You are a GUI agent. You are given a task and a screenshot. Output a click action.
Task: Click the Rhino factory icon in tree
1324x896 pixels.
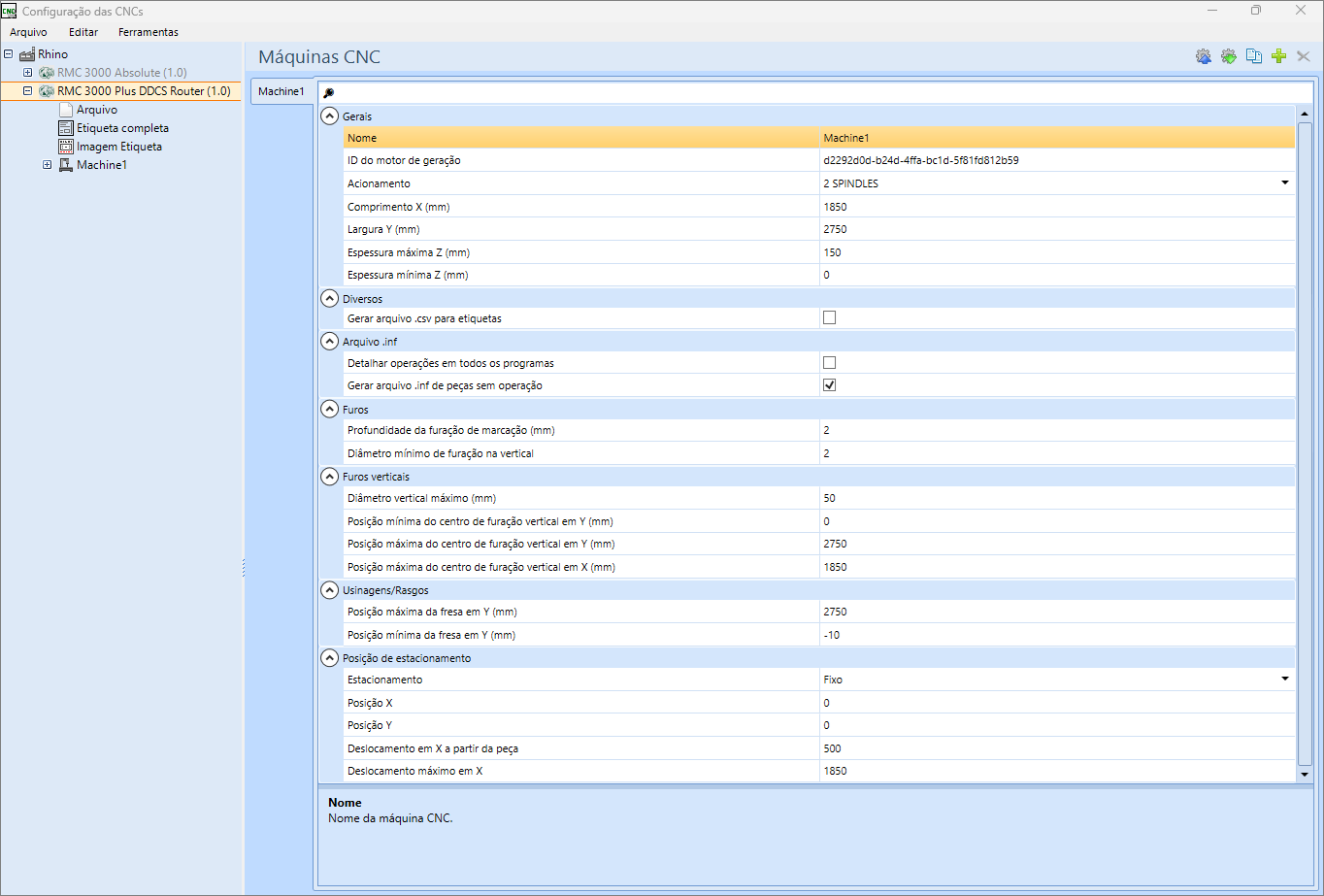[27, 54]
